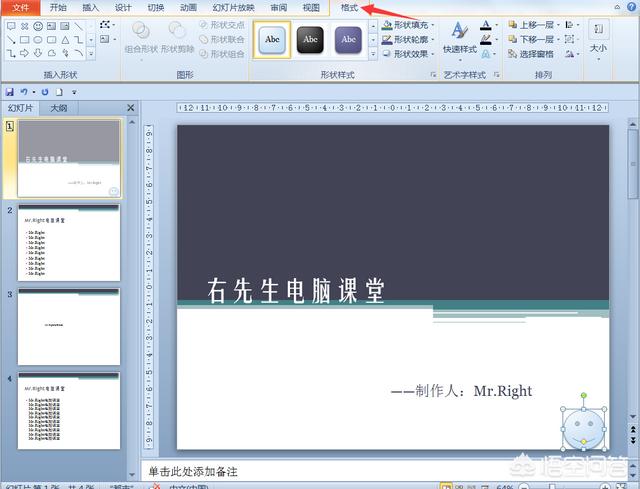Image resolution: width=640 pixels, height=489 pixels.
Task: Select slide 3 thumbnail
Action: [69, 327]
